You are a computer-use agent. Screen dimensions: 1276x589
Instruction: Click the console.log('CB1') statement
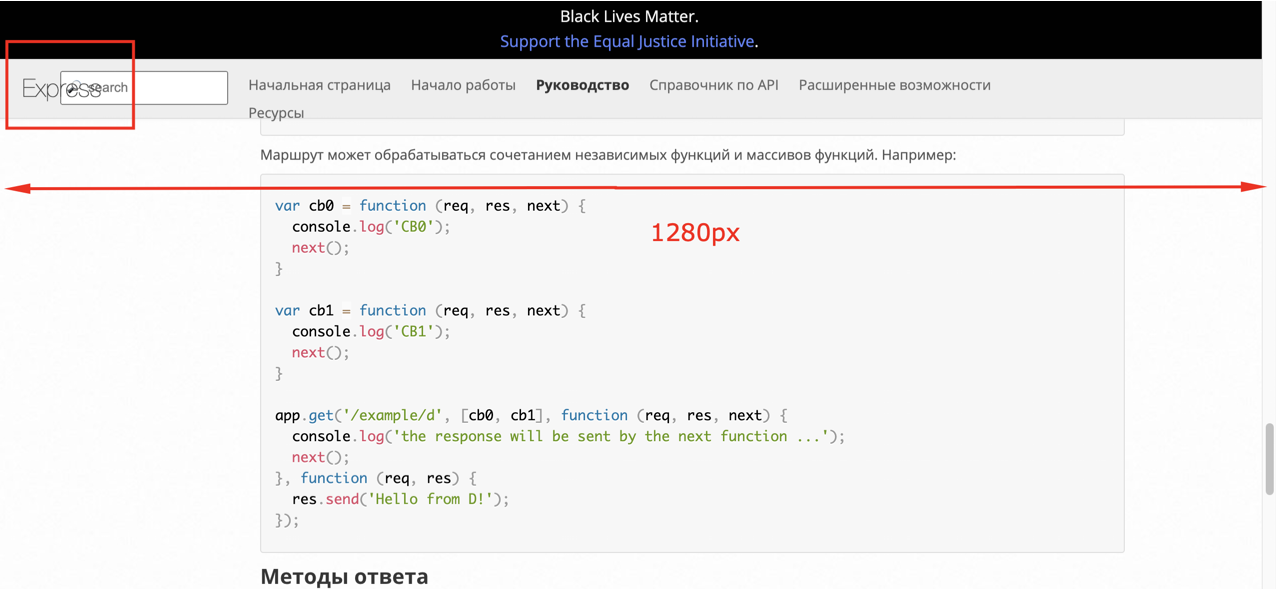[x=370, y=331]
